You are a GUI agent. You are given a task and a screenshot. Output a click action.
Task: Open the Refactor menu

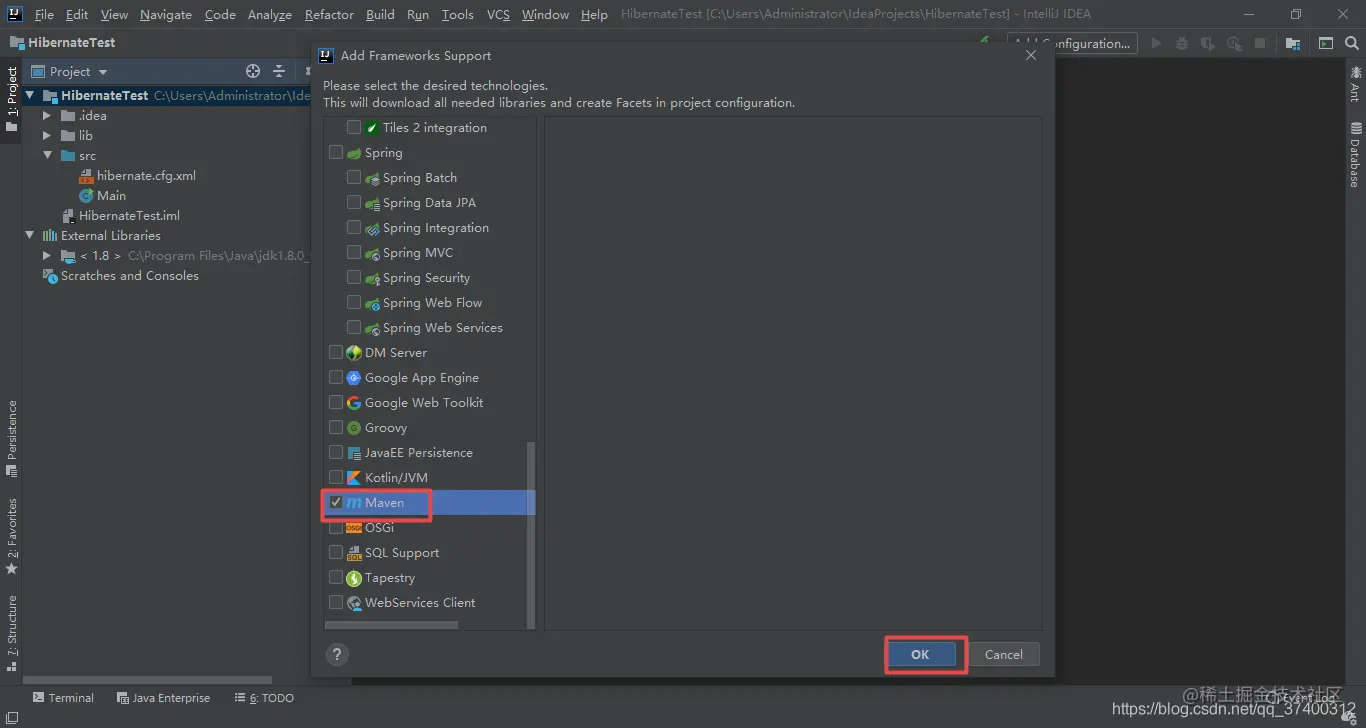coord(329,14)
